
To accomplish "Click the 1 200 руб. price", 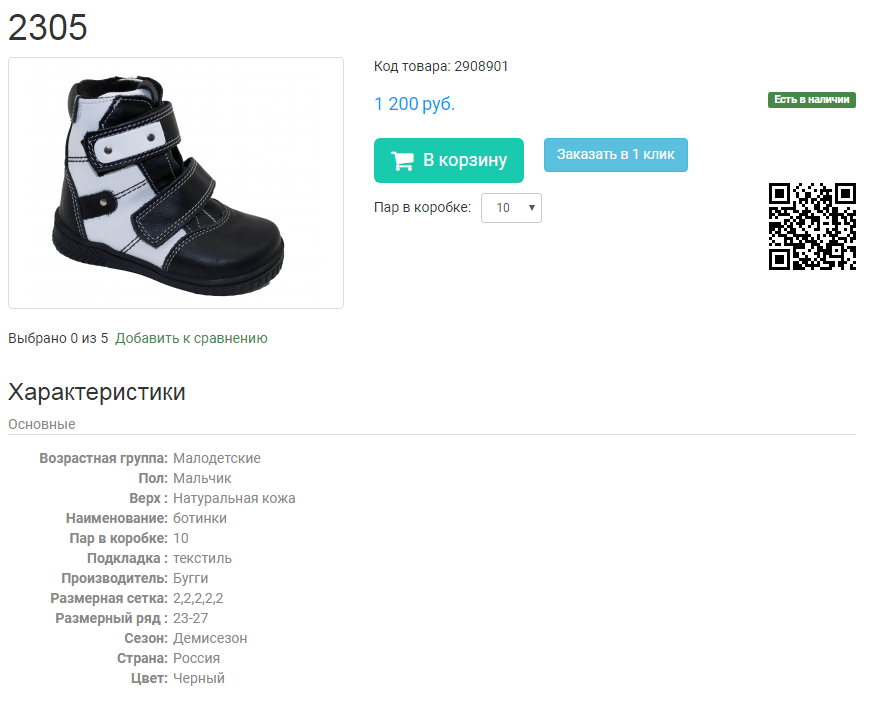I will (x=414, y=104).
